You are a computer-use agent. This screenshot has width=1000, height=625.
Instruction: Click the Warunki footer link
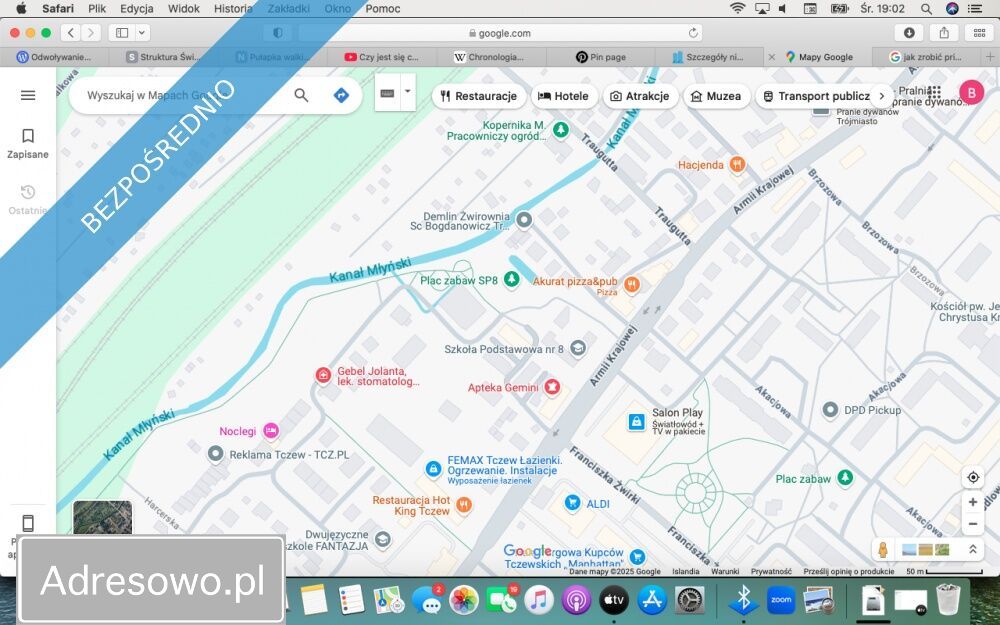725,571
